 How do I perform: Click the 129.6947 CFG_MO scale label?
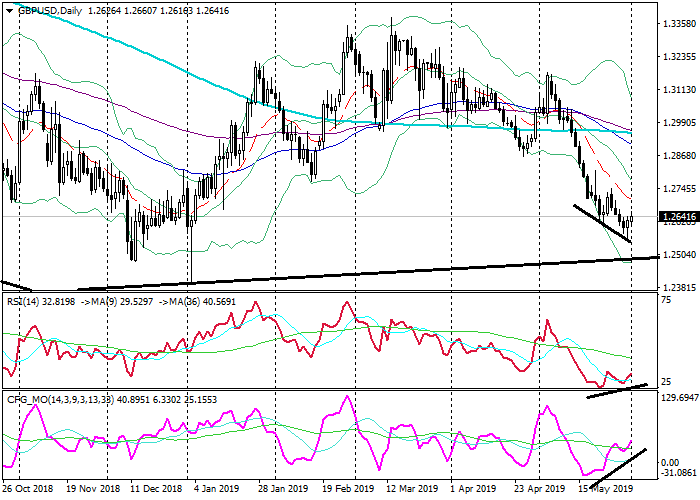click(678, 398)
